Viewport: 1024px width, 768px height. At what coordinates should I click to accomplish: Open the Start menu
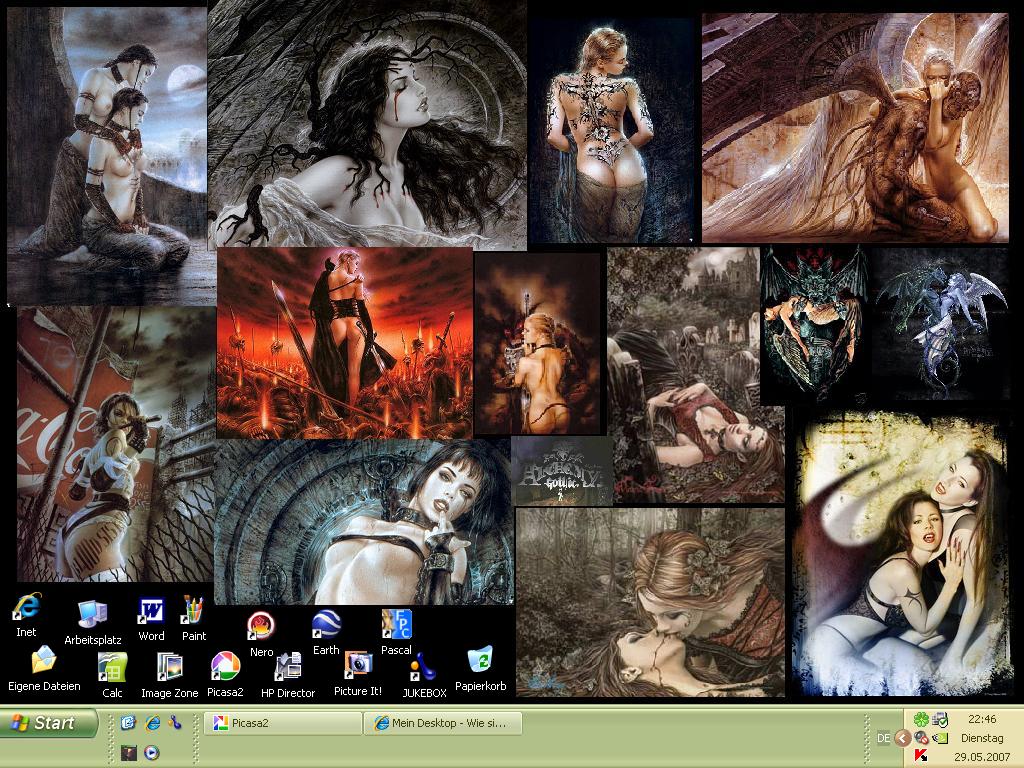click(50, 723)
